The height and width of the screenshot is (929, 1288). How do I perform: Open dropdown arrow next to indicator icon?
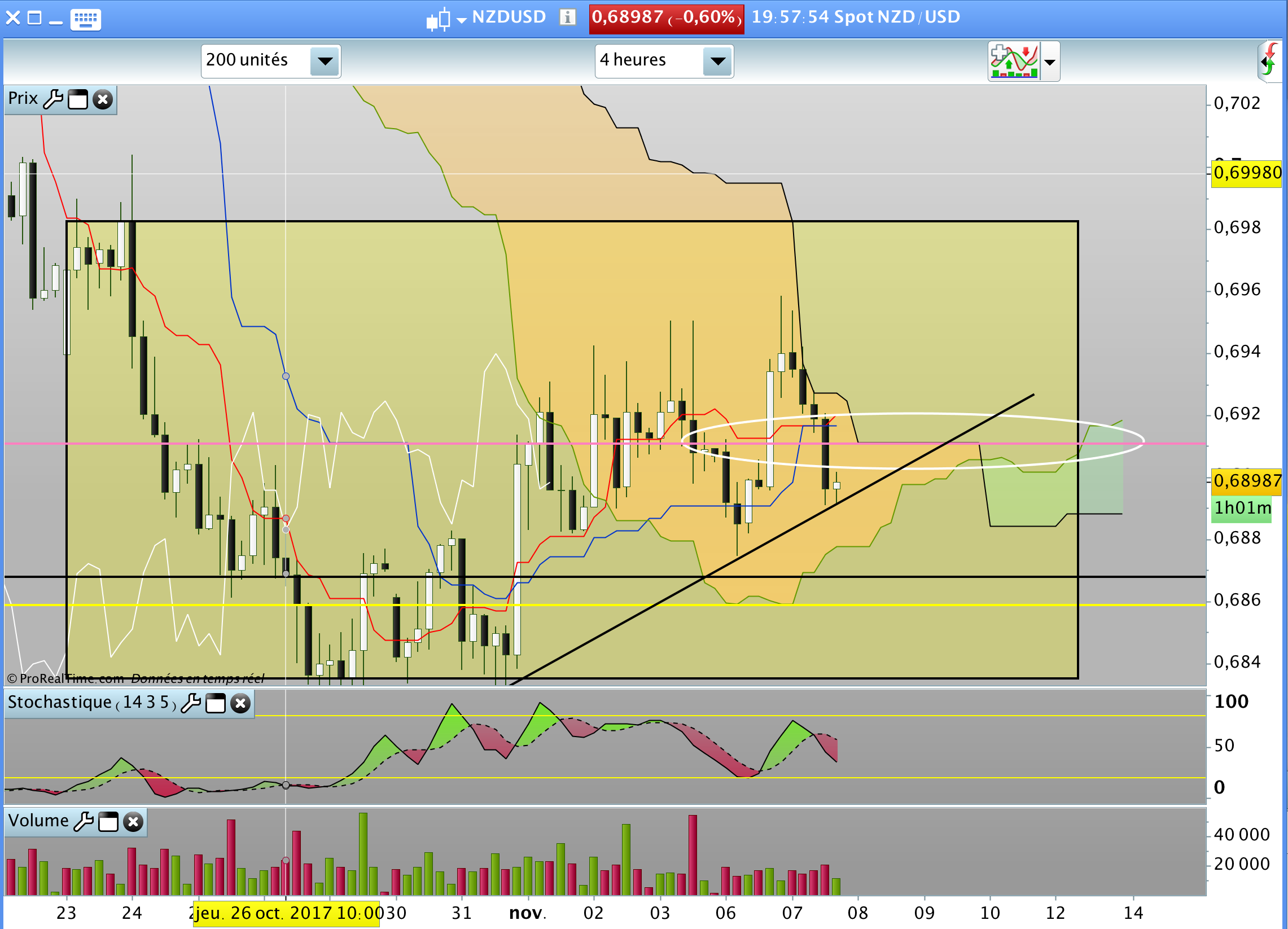coord(1049,62)
